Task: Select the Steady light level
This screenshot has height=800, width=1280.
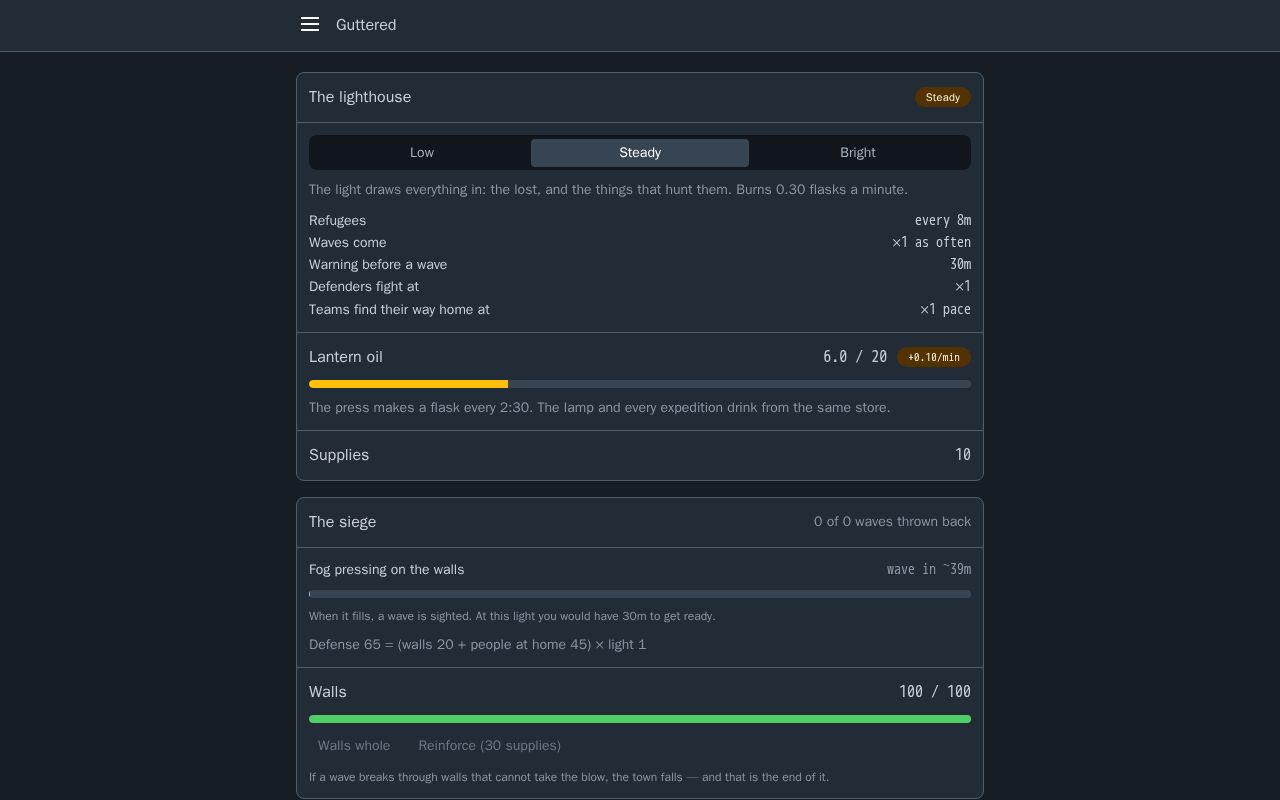Action: point(640,153)
